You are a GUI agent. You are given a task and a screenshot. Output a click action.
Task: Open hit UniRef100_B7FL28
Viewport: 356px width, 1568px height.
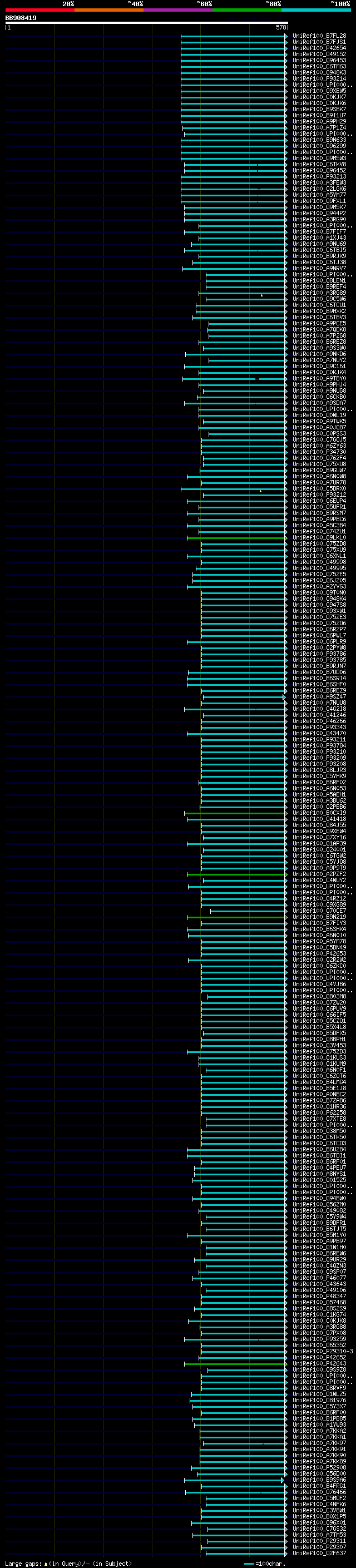pyautogui.click(x=319, y=36)
